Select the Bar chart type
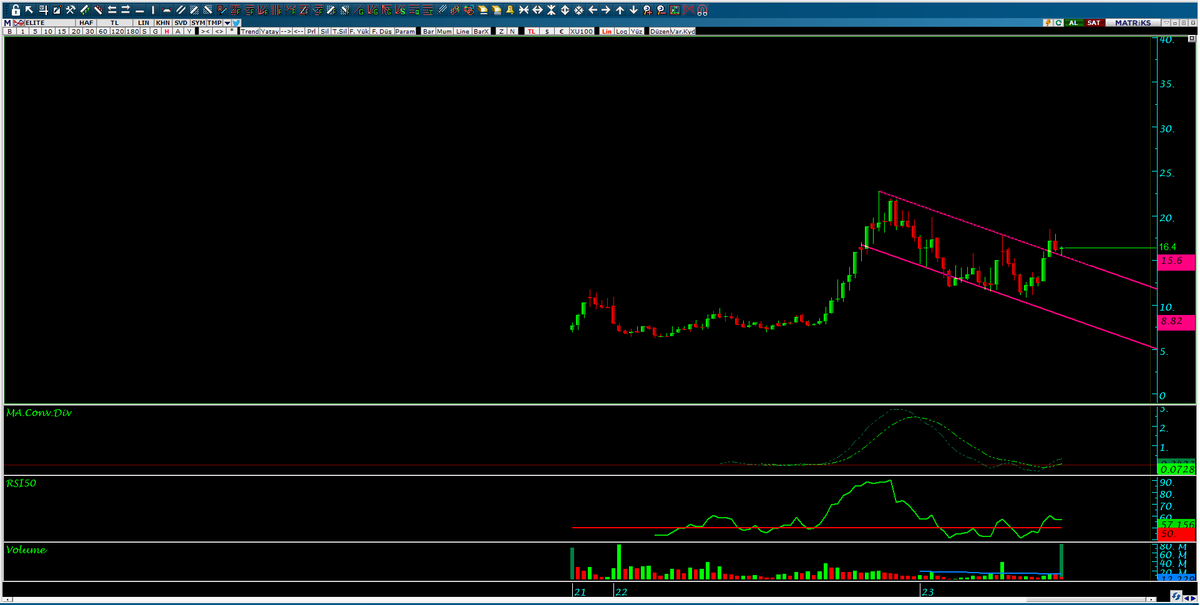This screenshot has height=605, width=1200. click(428, 31)
